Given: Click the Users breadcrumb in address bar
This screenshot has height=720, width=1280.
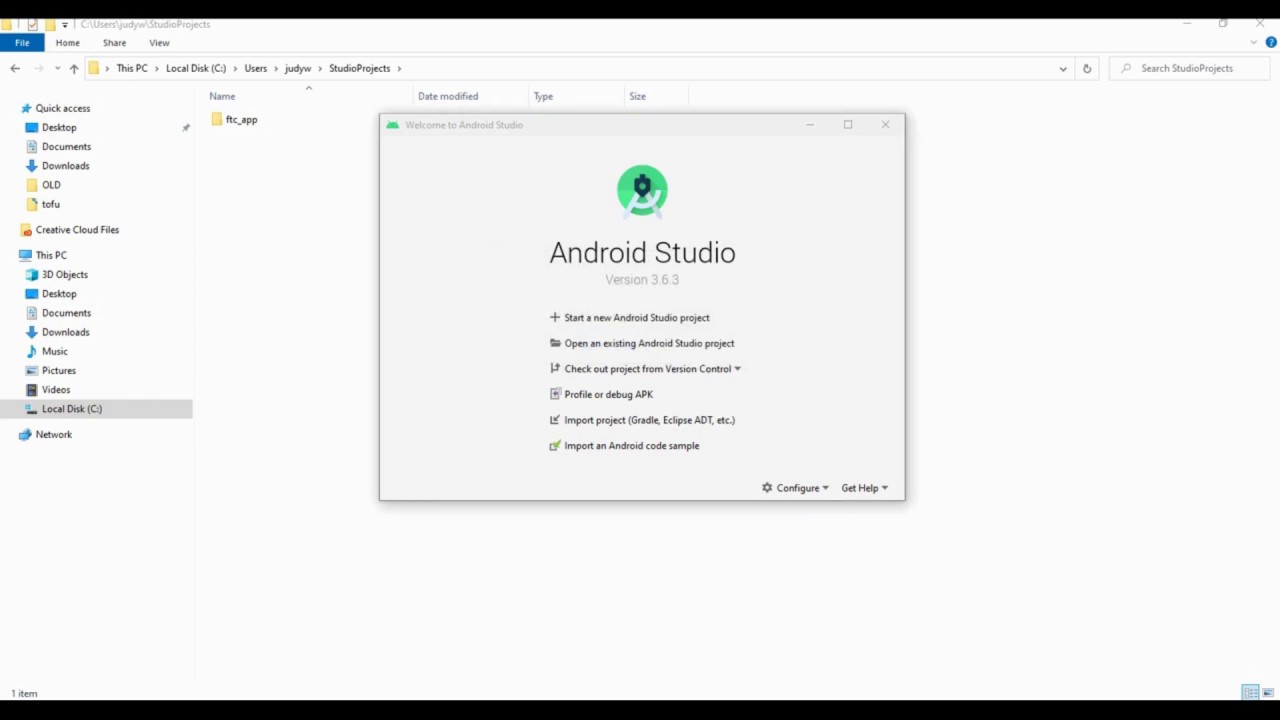Looking at the screenshot, I should tap(256, 68).
